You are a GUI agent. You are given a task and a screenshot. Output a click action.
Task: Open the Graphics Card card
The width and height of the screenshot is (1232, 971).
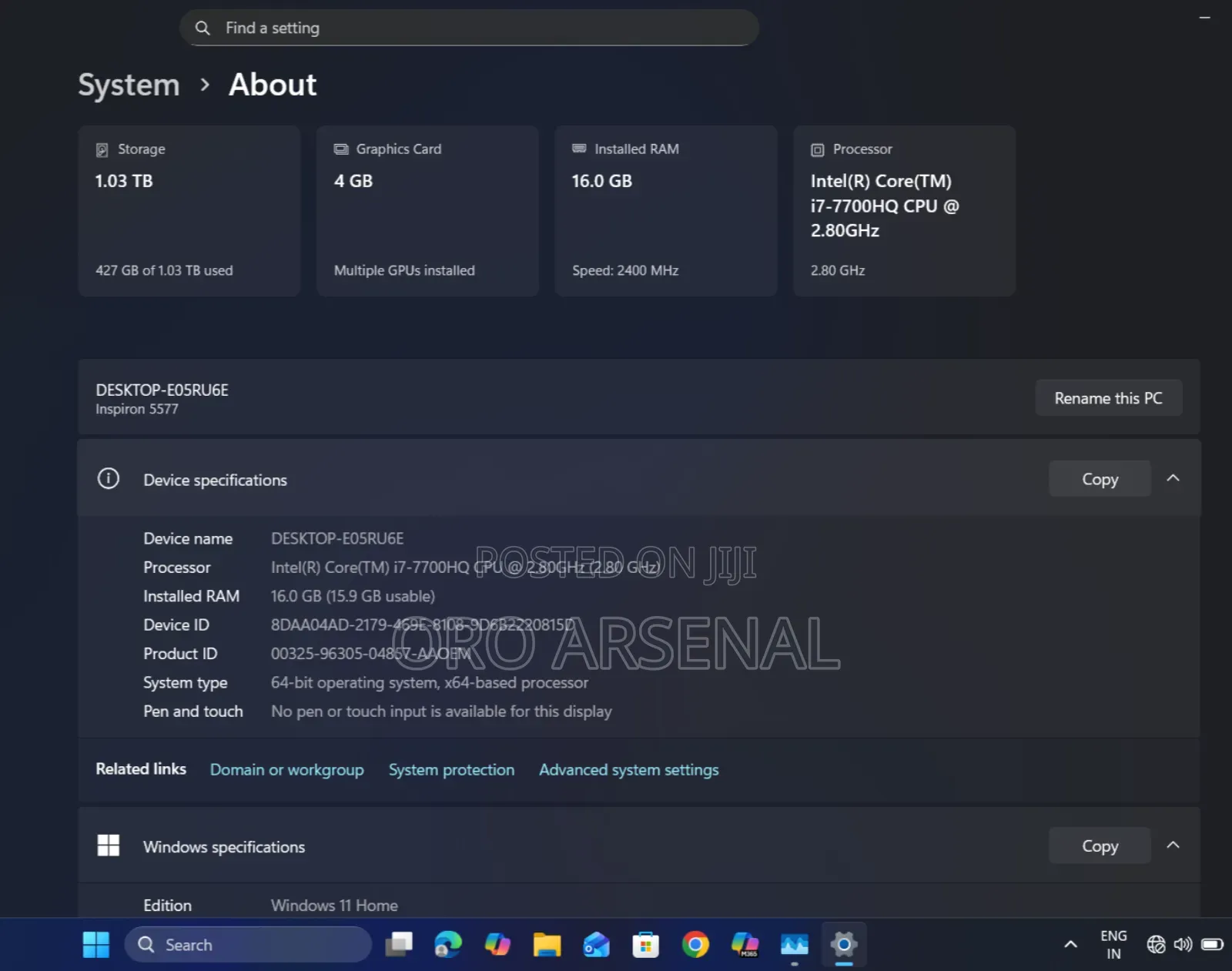[x=427, y=211]
